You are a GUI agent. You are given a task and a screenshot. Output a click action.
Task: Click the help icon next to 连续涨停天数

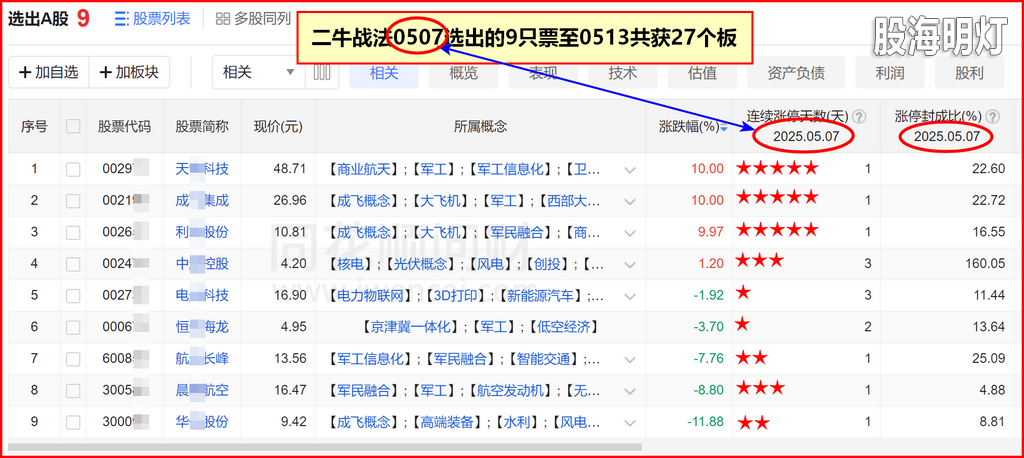coord(858,116)
